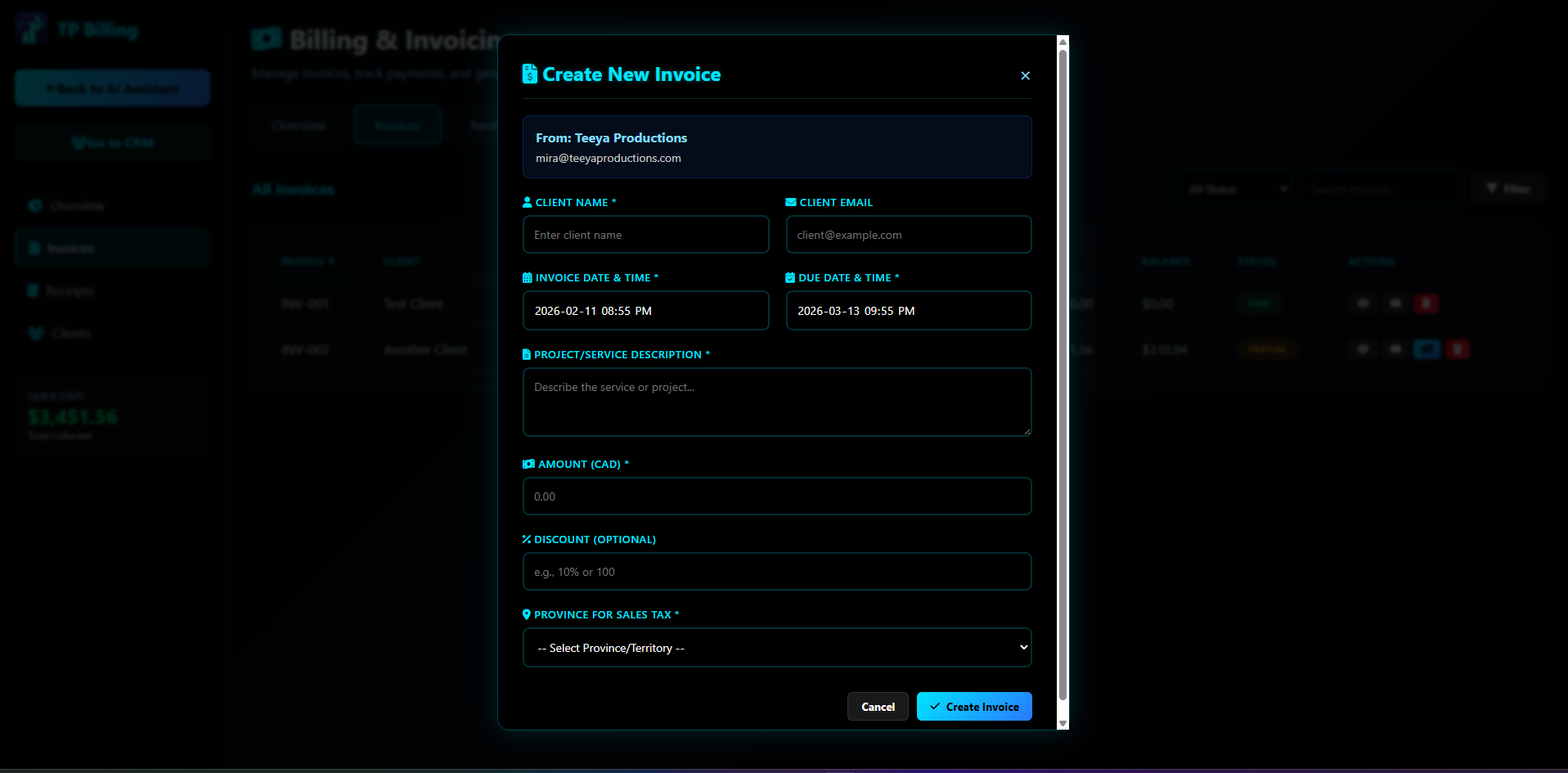Close the Create New Invoice dialog
The height and width of the screenshot is (773, 1568).
(1025, 75)
